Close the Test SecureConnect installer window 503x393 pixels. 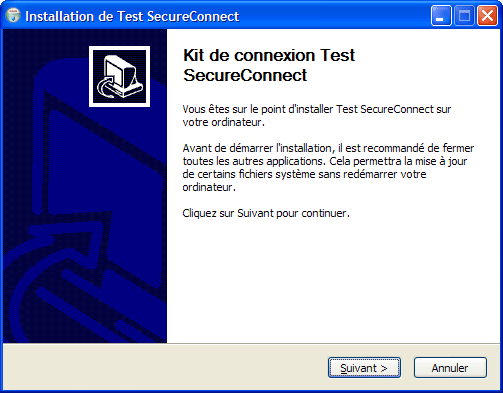tap(487, 16)
